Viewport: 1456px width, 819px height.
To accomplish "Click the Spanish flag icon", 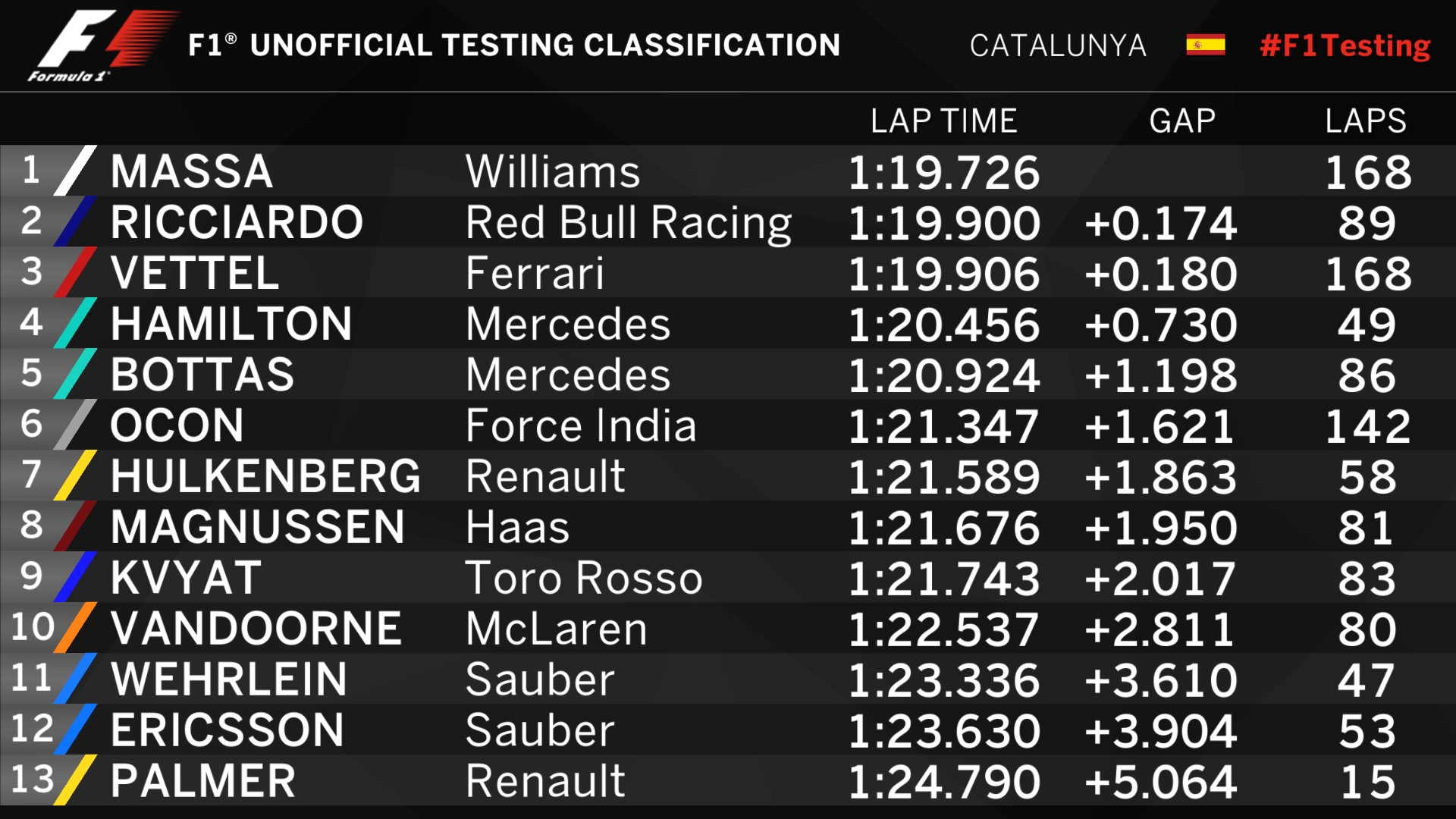I will click(x=1205, y=45).
